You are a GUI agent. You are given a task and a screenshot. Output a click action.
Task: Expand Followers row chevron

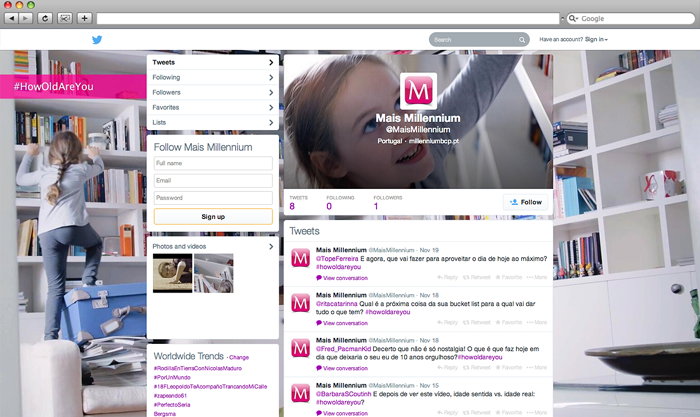[271, 92]
